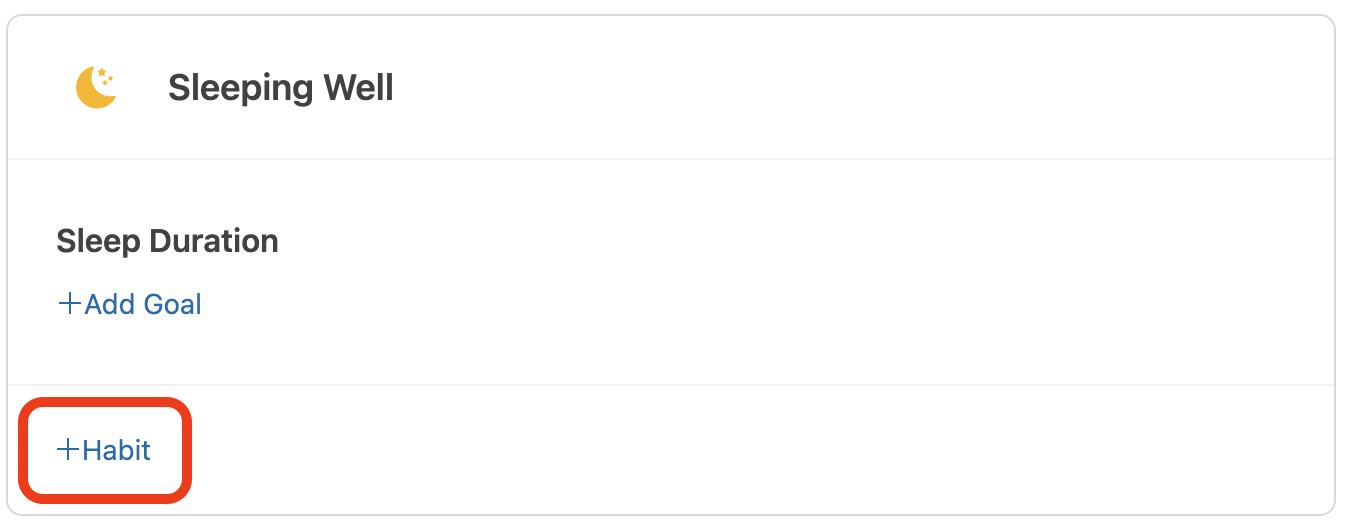Viewport: 1350px width, 526px height.
Task: Click the blue plus sign above Habit row
Action: pos(69,304)
